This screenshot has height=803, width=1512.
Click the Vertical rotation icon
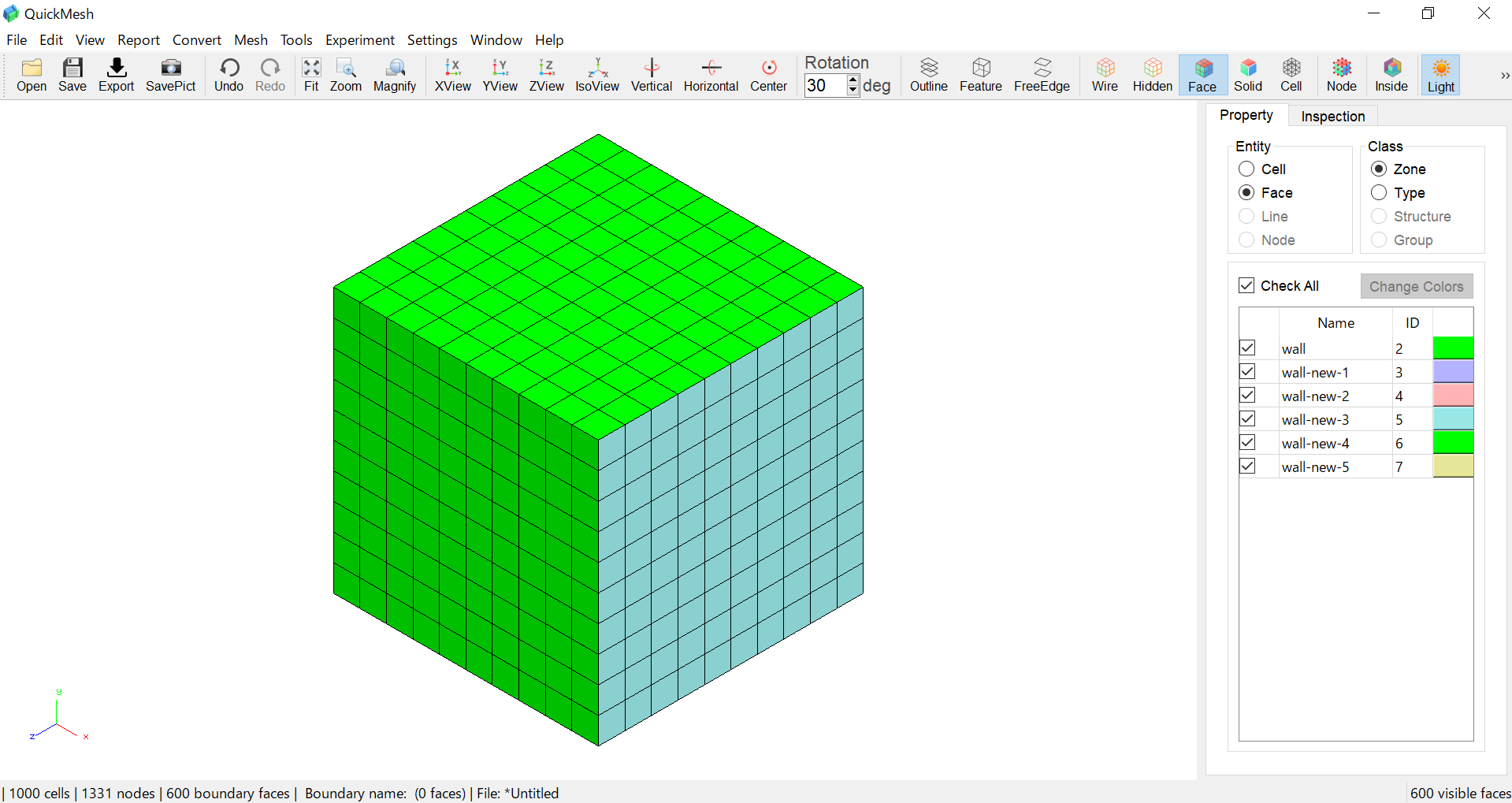[652, 76]
